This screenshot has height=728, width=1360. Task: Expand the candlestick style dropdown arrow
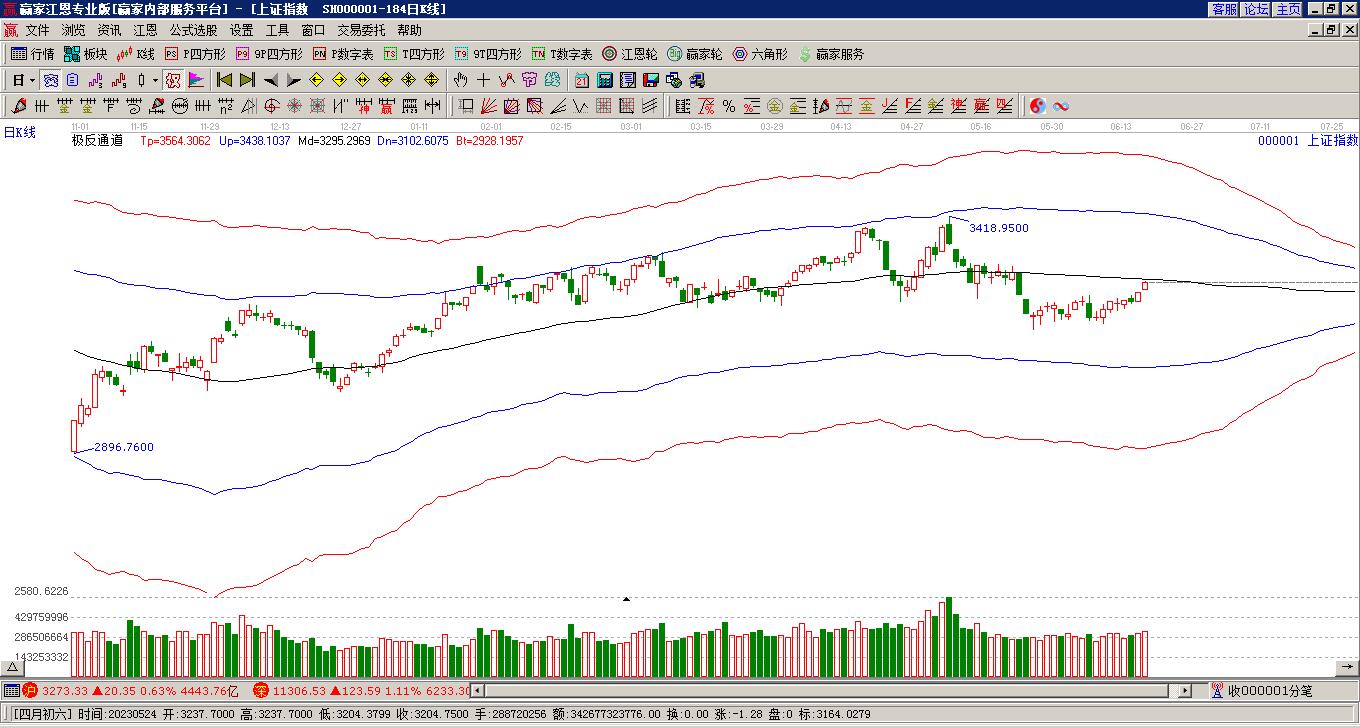pyautogui.click(x=155, y=80)
